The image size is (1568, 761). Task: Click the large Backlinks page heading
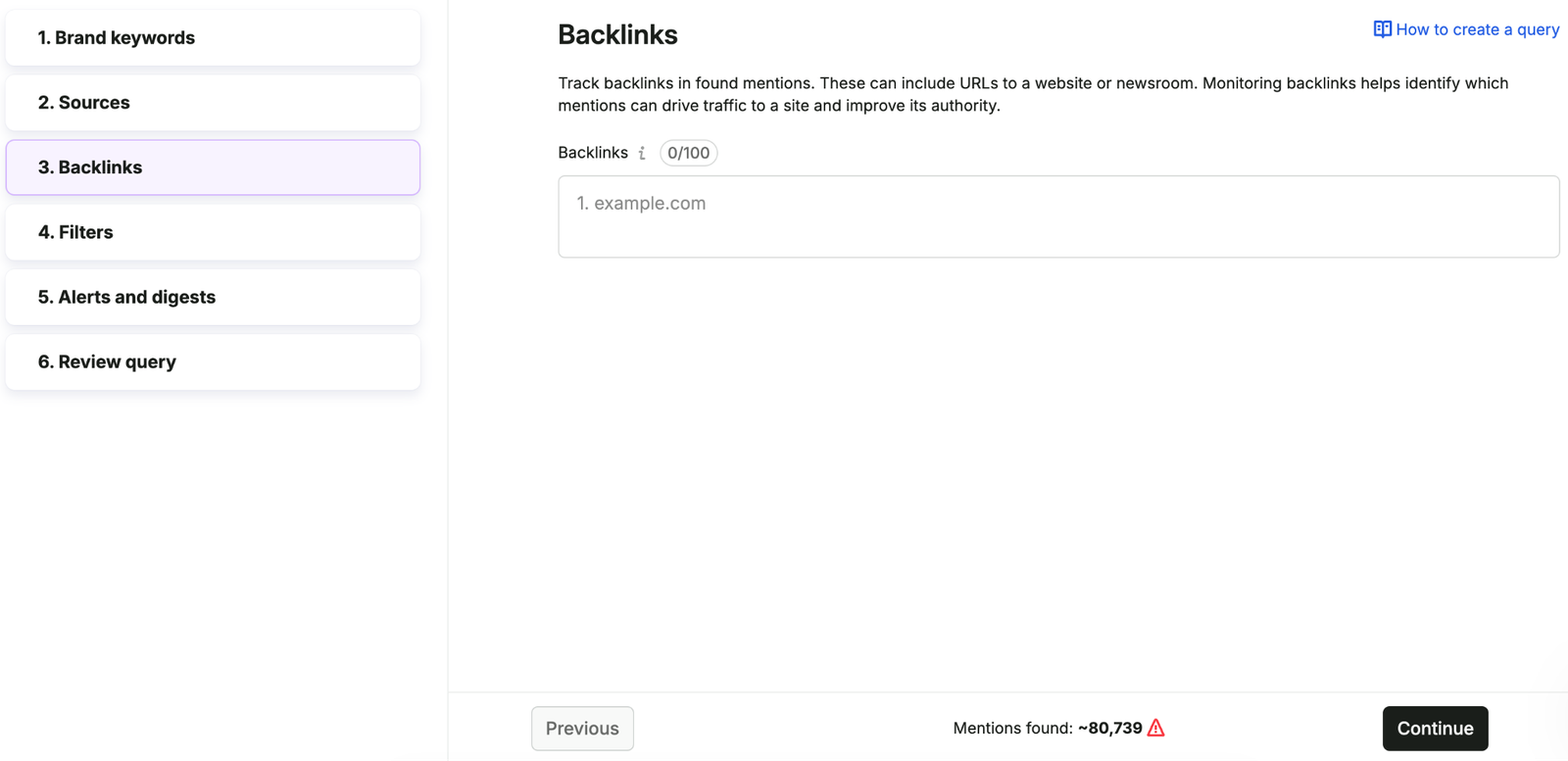[617, 35]
